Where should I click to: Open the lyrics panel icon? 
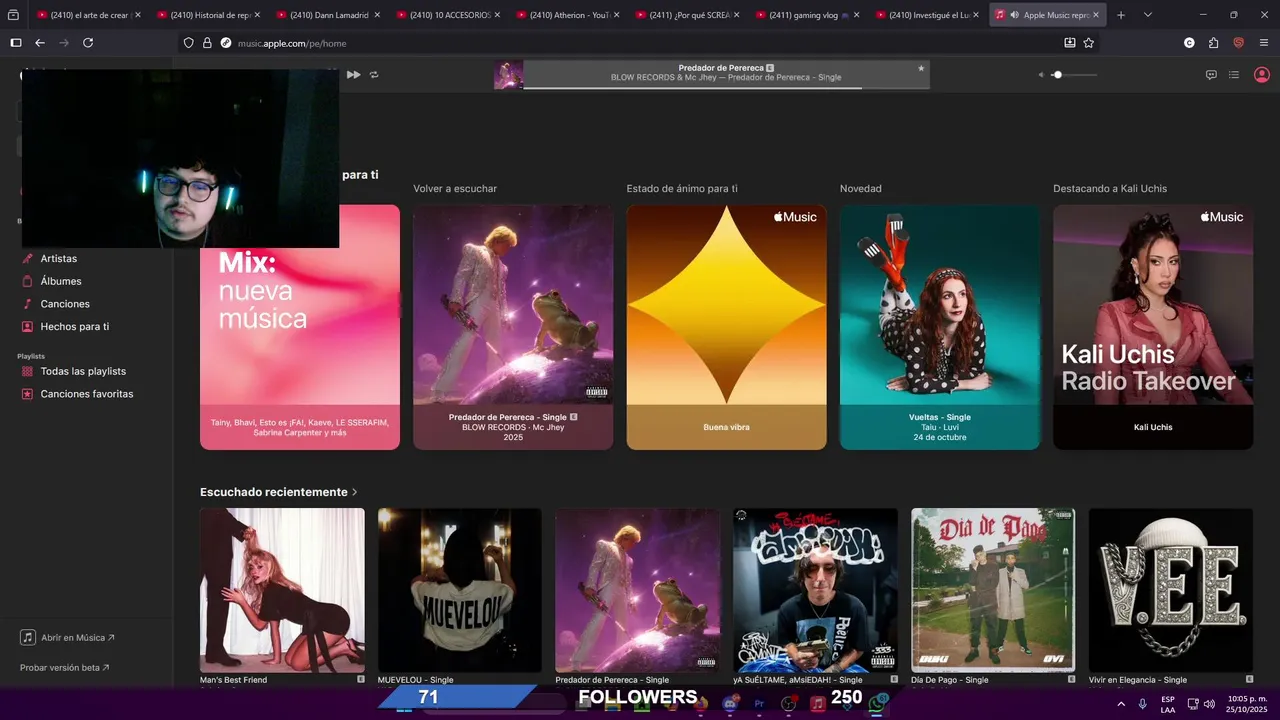(1211, 75)
